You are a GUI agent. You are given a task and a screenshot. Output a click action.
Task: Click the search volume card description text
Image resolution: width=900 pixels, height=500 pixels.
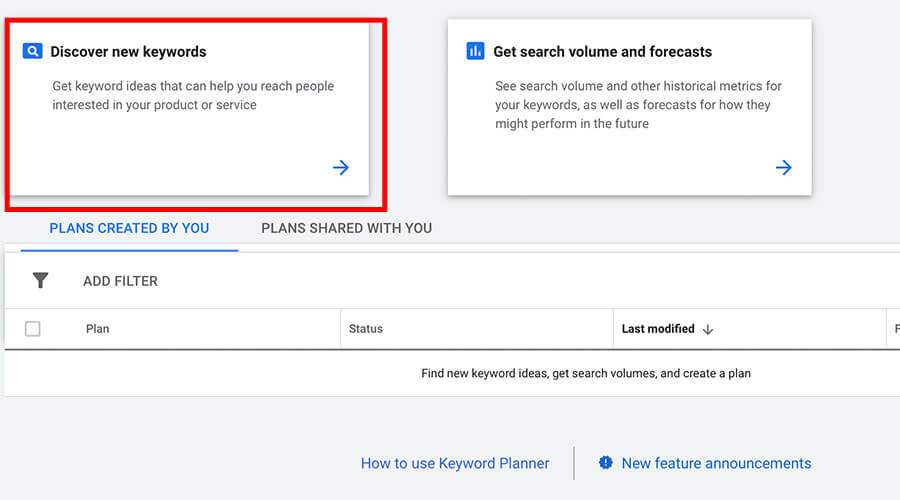638,104
